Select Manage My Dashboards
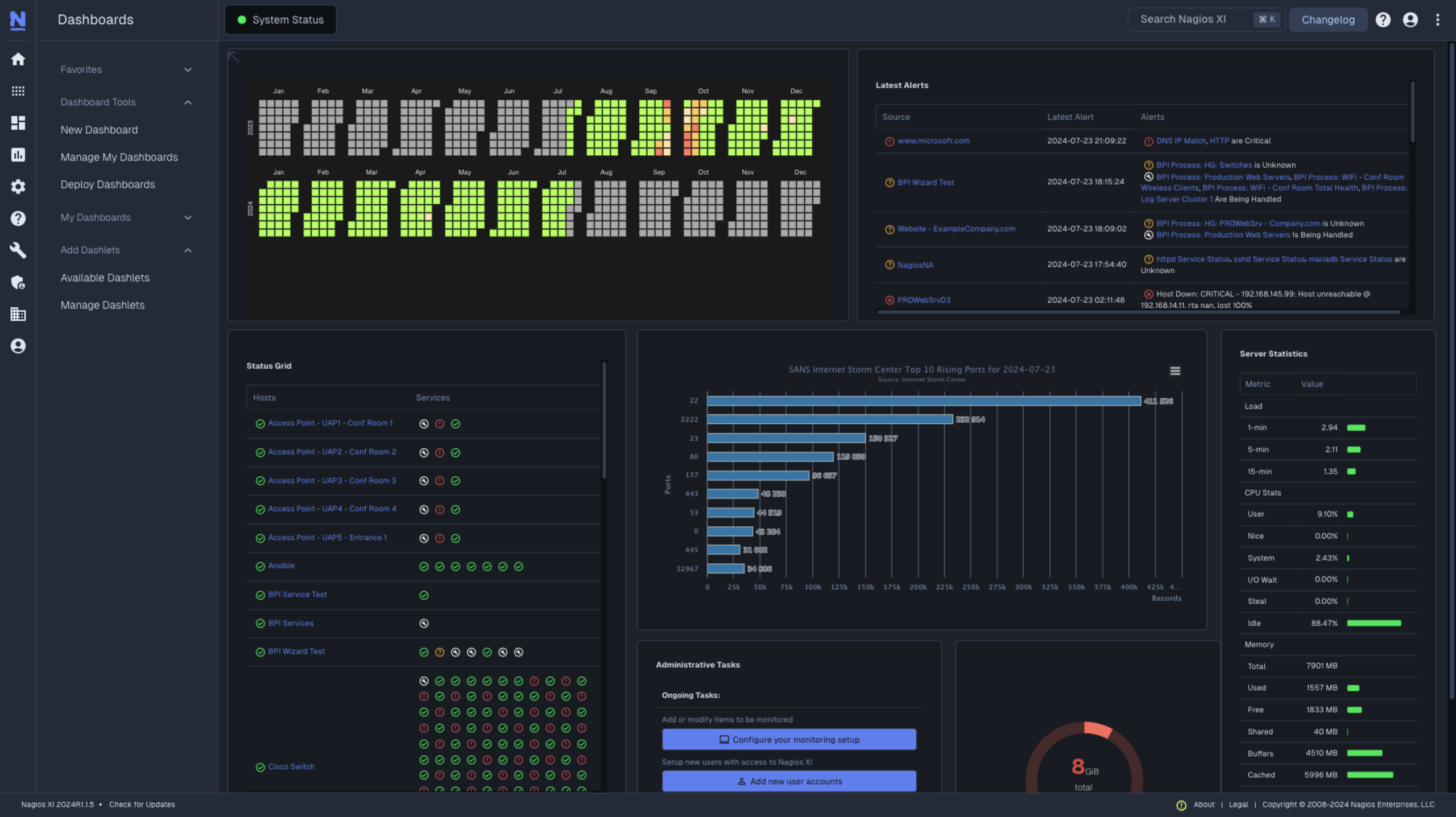1456x817 pixels. tap(119, 157)
